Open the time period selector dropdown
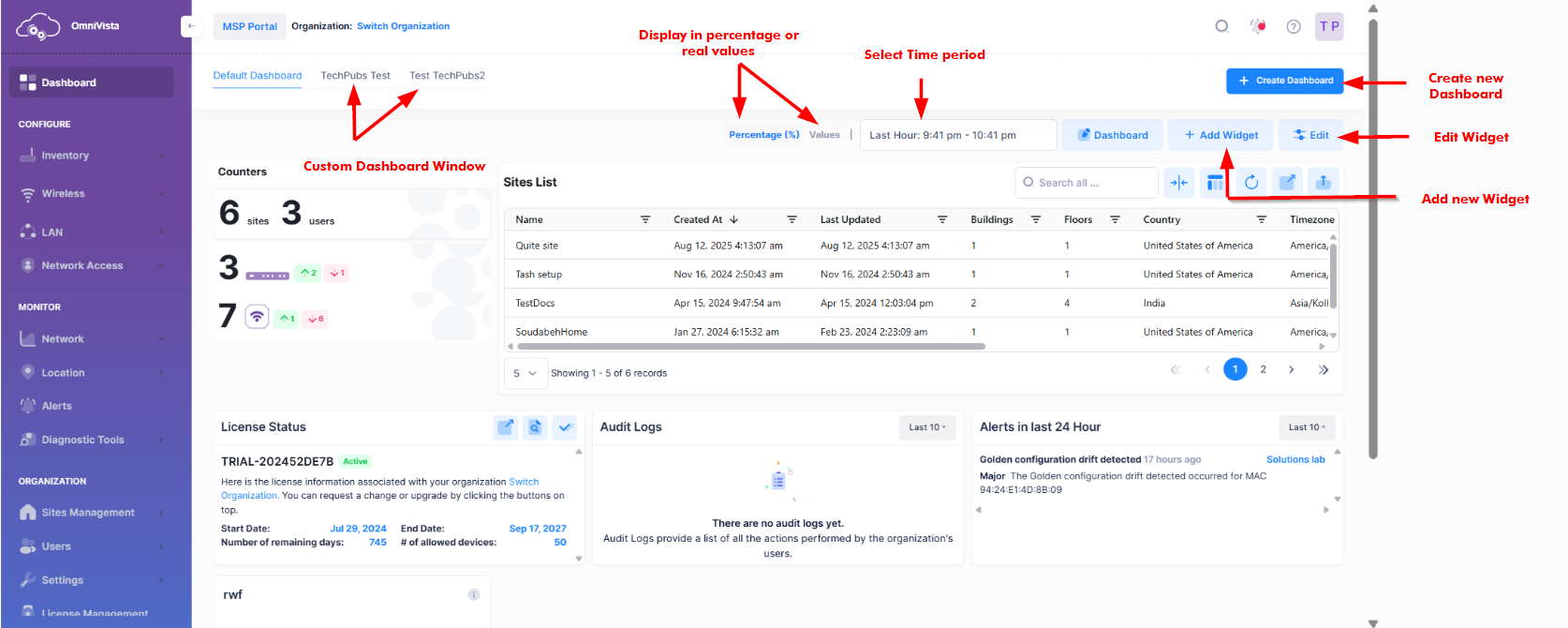The height and width of the screenshot is (628, 1568). pyautogui.click(x=957, y=135)
